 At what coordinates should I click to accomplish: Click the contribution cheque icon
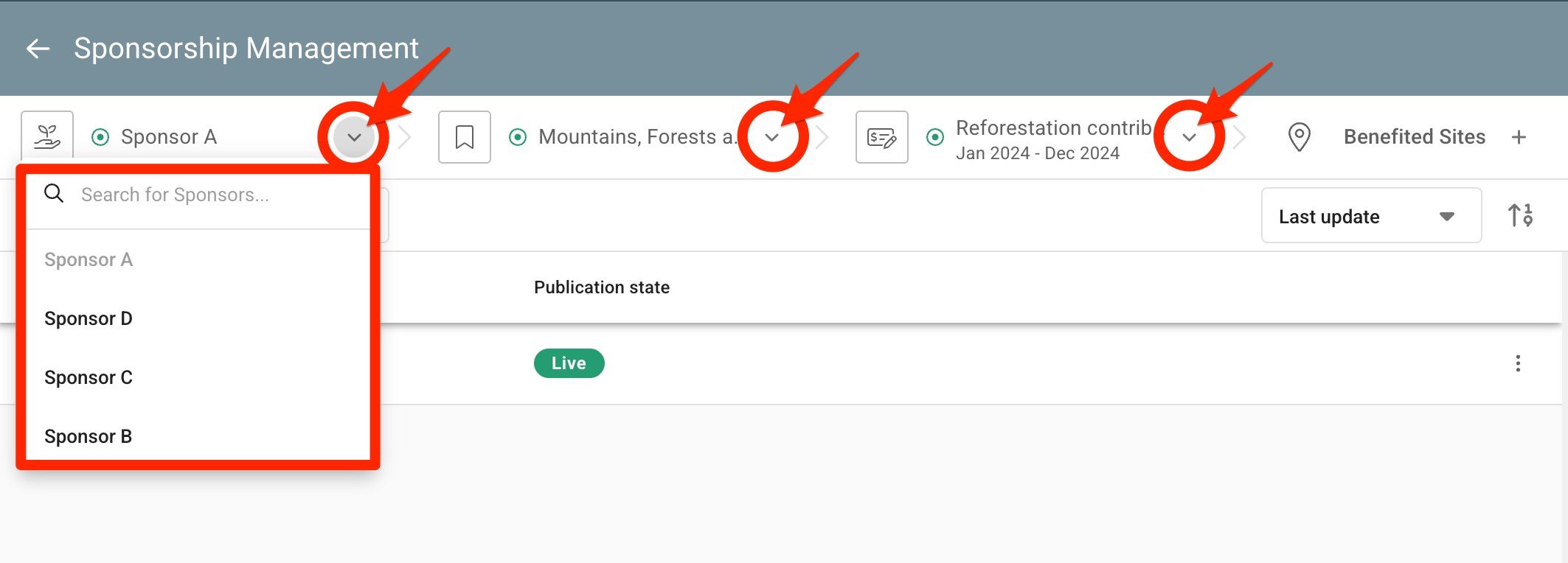882,137
